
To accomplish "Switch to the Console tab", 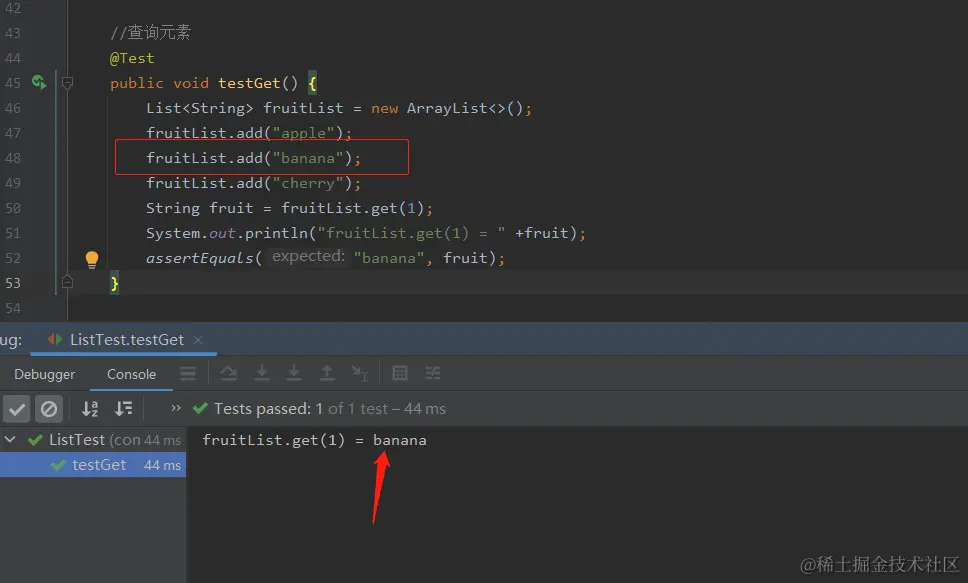I will (131, 374).
